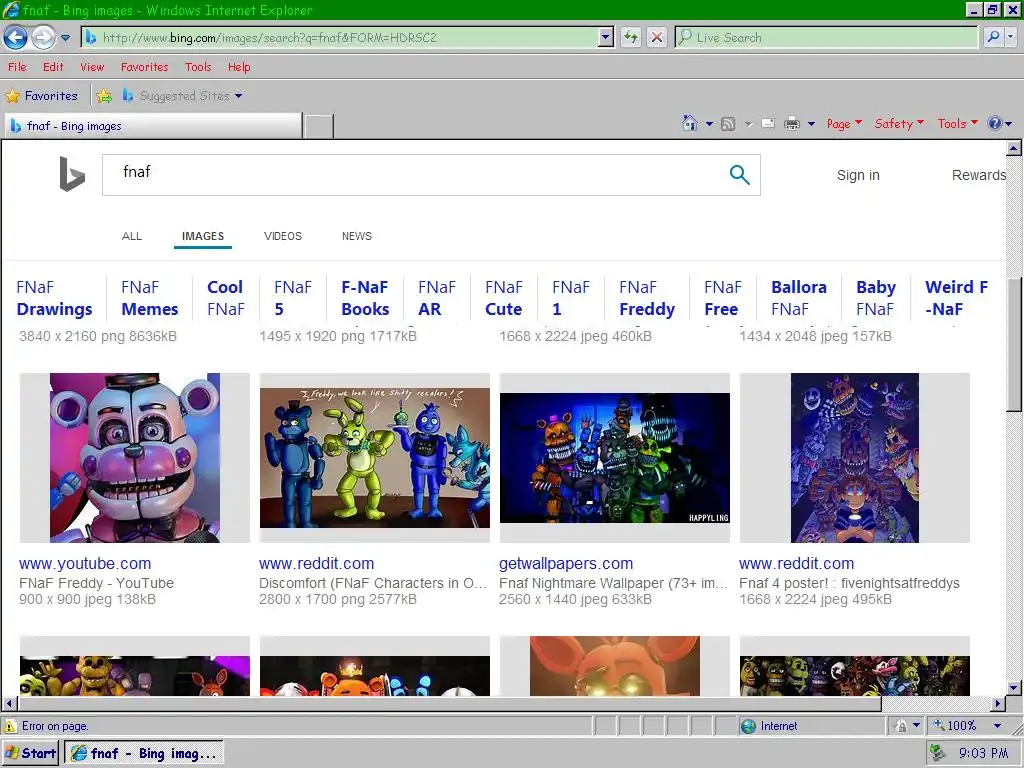Image resolution: width=1024 pixels, height=768 pixels.
Task: Click the Forward navigation arrow button
Action: [x=43, y=37]
